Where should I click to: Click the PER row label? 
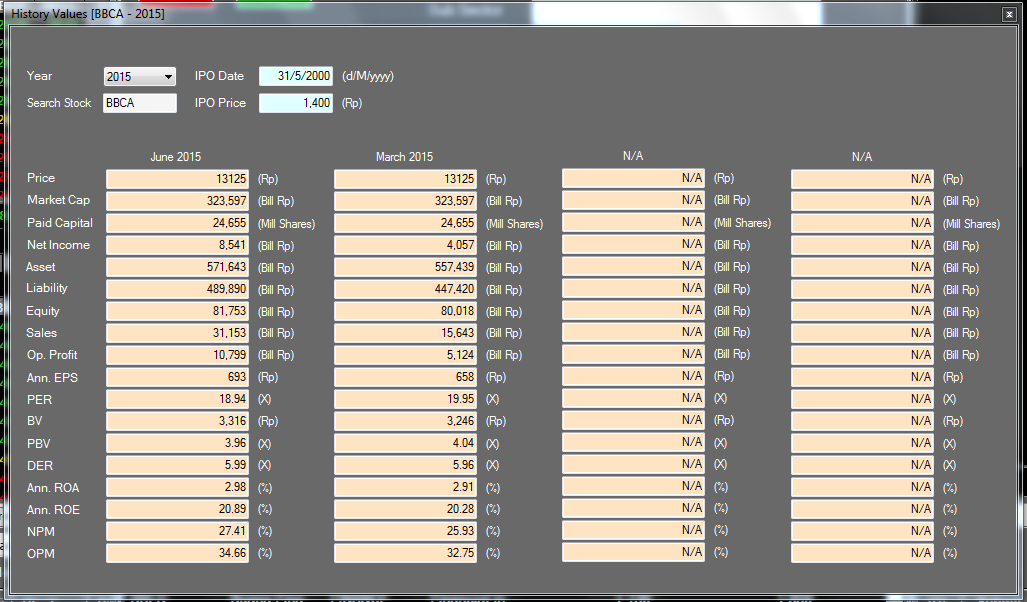coord(39,400)
